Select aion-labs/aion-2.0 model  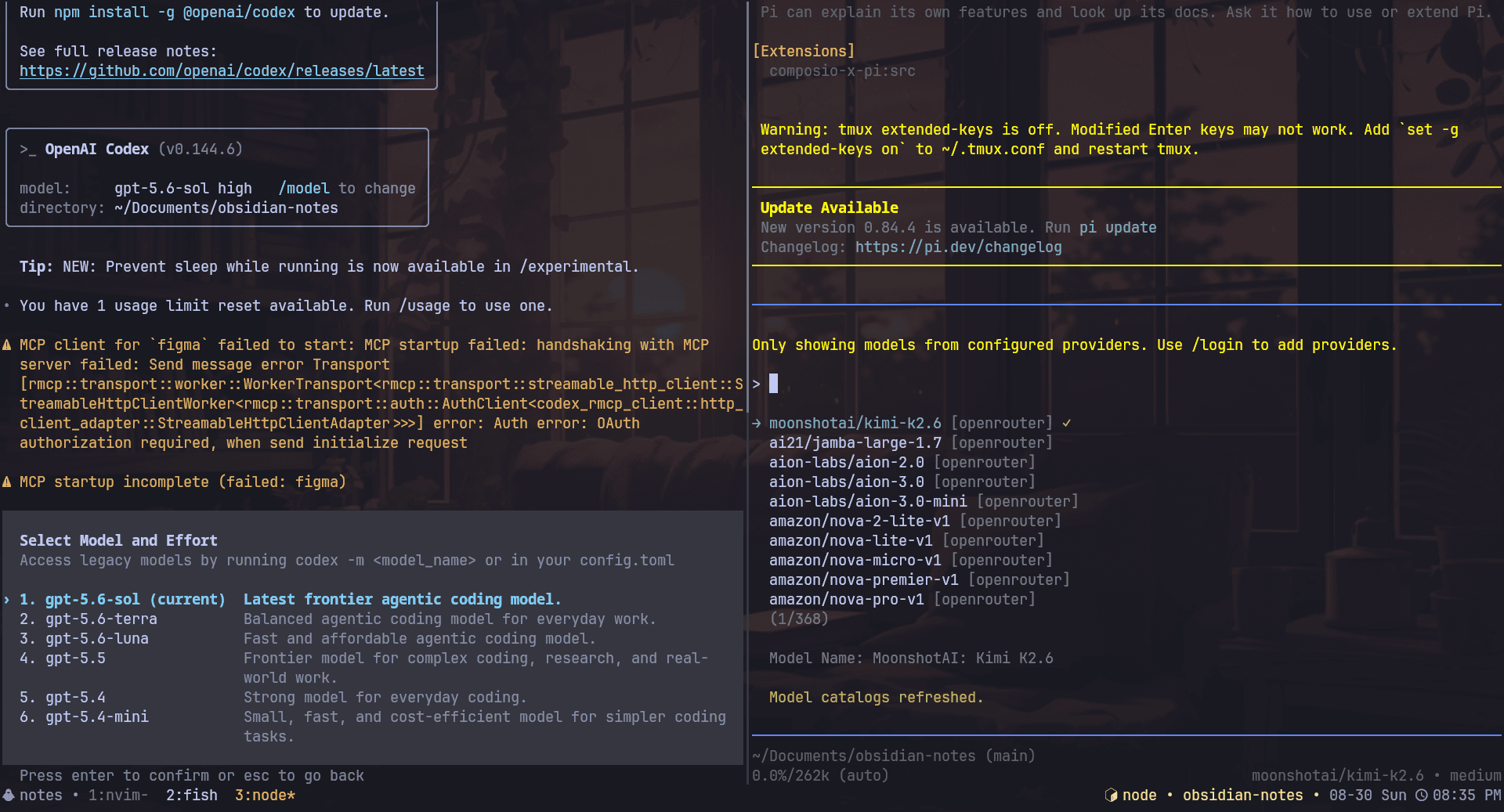point(902,463)
